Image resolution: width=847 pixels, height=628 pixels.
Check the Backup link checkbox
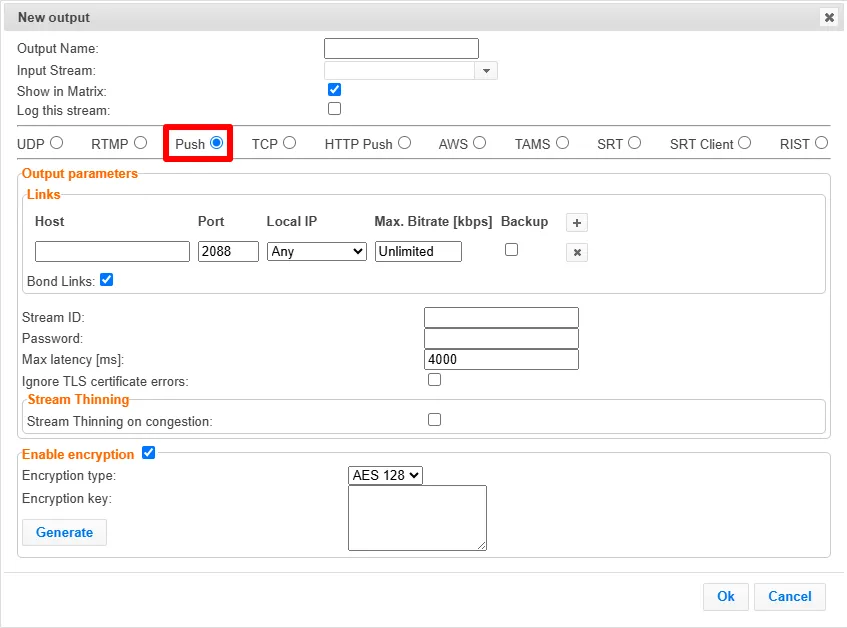(x=511, y=249)
